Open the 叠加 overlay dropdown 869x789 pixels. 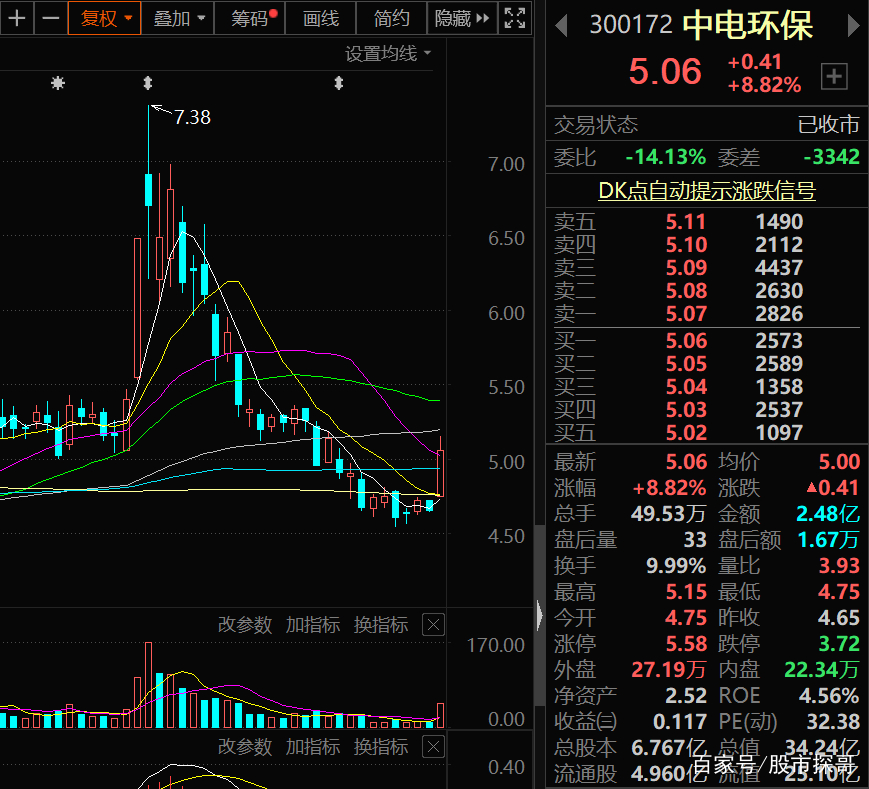172,18
